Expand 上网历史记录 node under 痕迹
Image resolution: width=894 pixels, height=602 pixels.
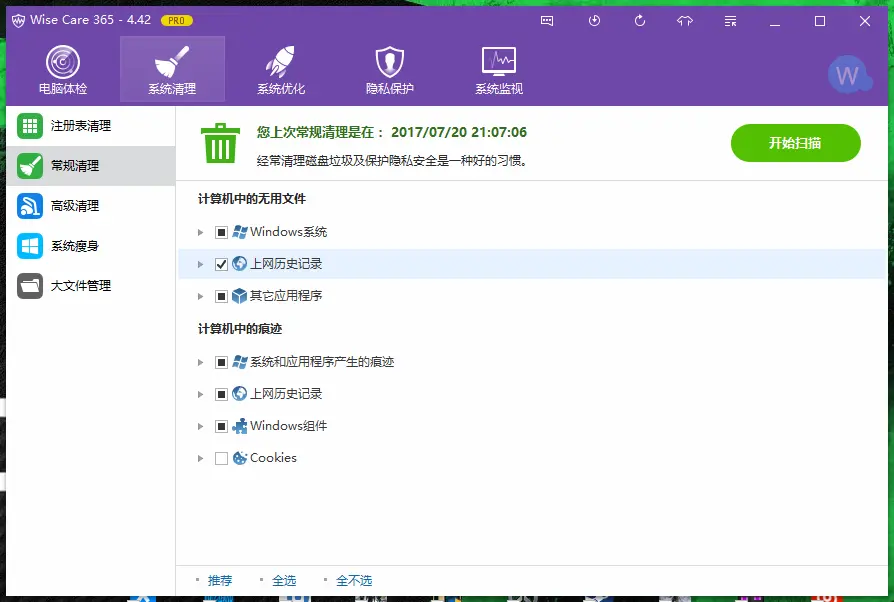click(200, 394)
